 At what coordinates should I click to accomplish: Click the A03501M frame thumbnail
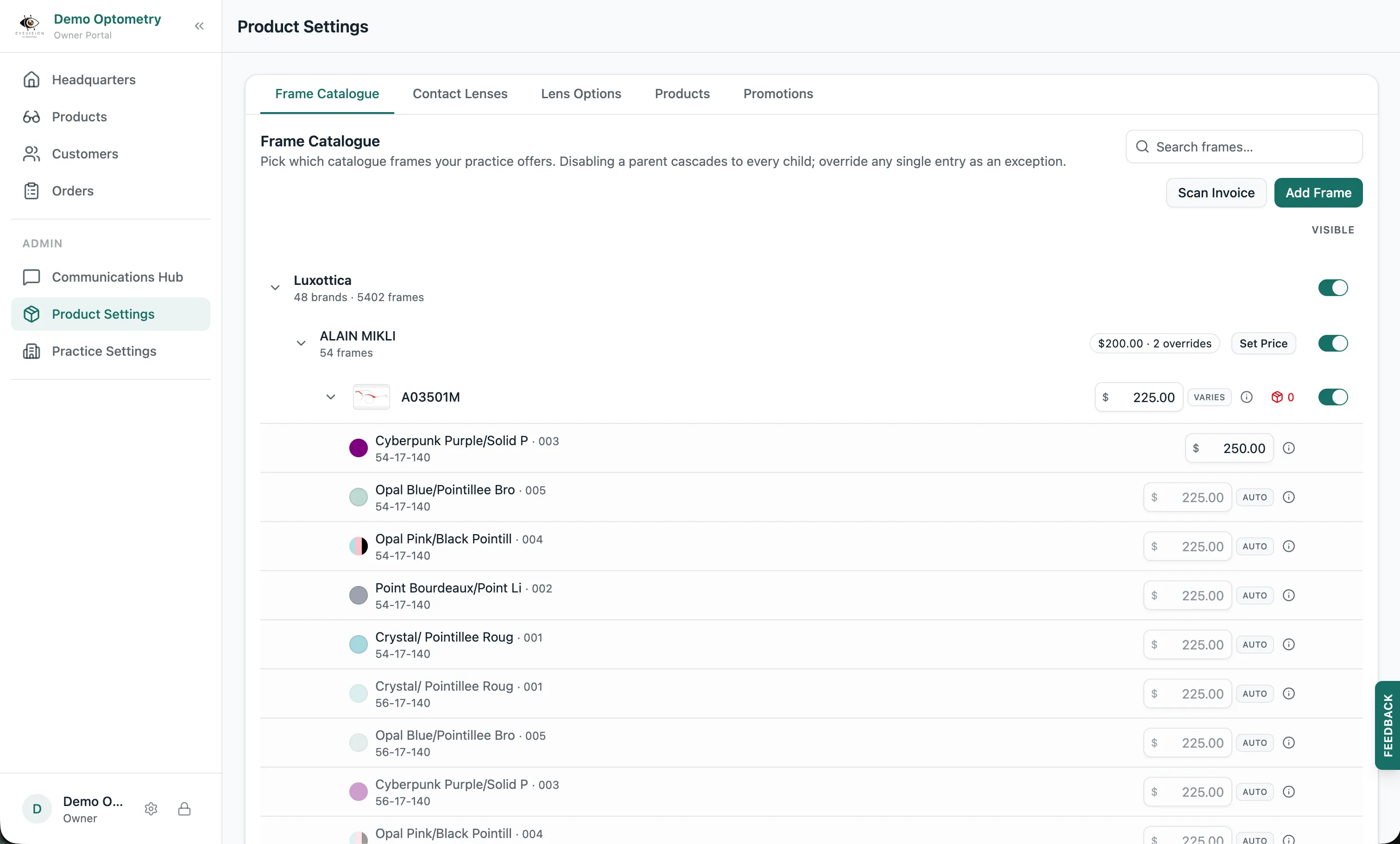371,397
